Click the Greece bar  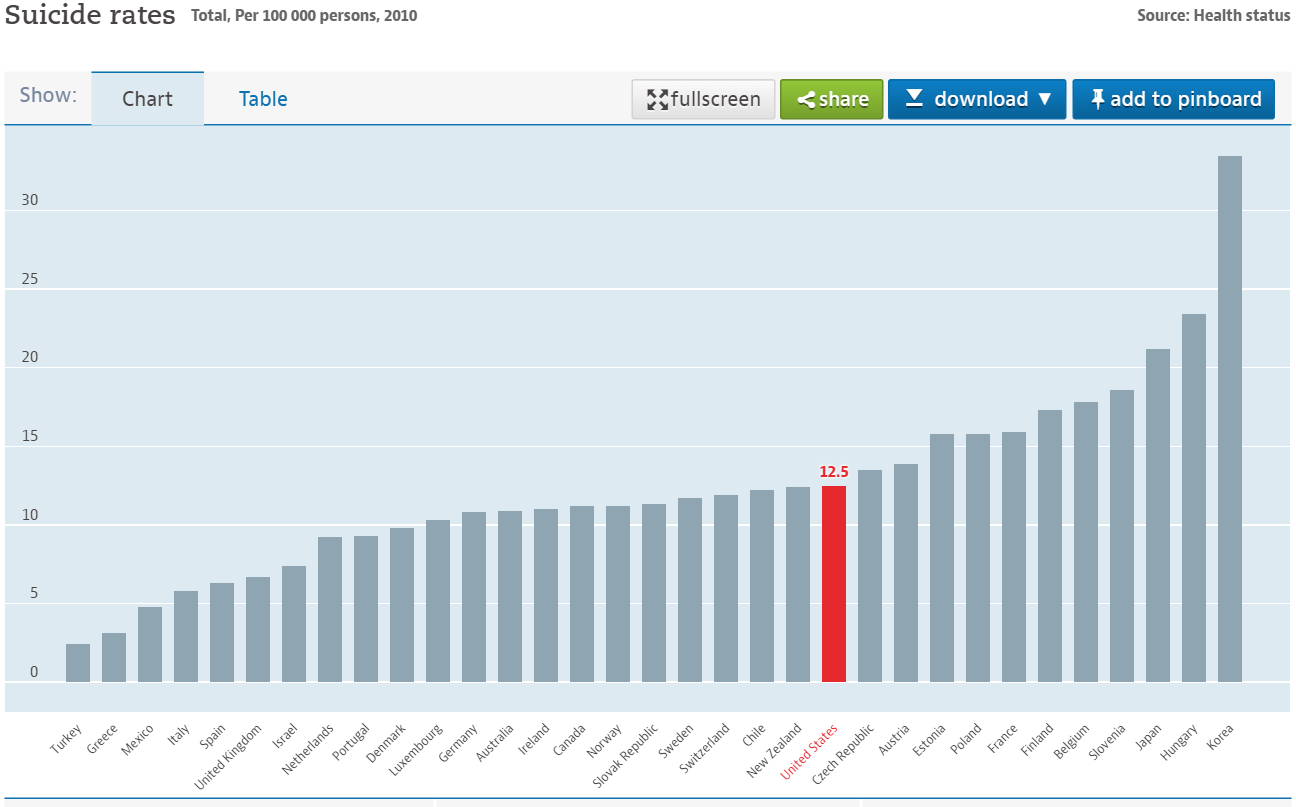[x=114, y=657]
